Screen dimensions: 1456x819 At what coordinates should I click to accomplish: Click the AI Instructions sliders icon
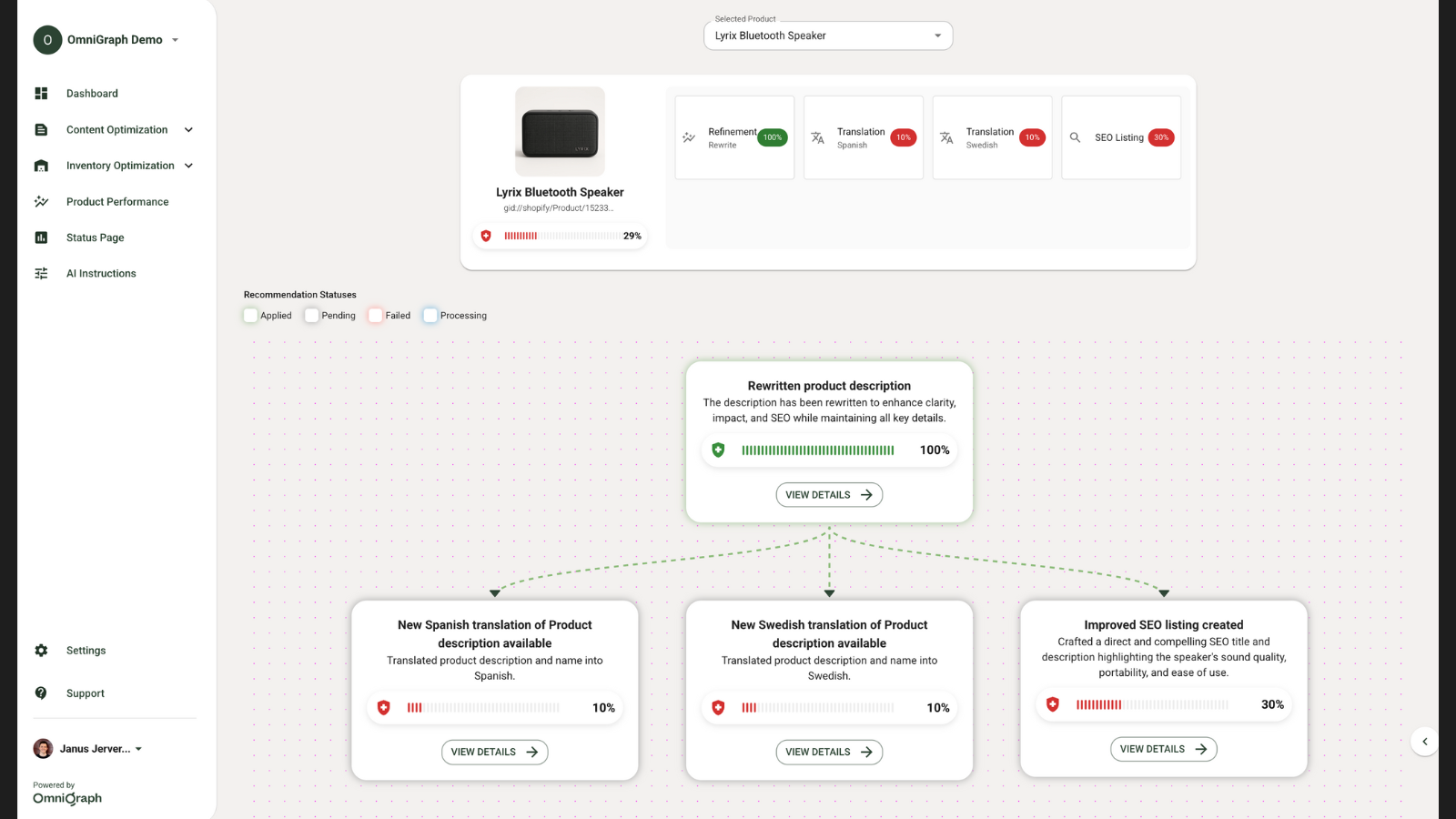41,274
